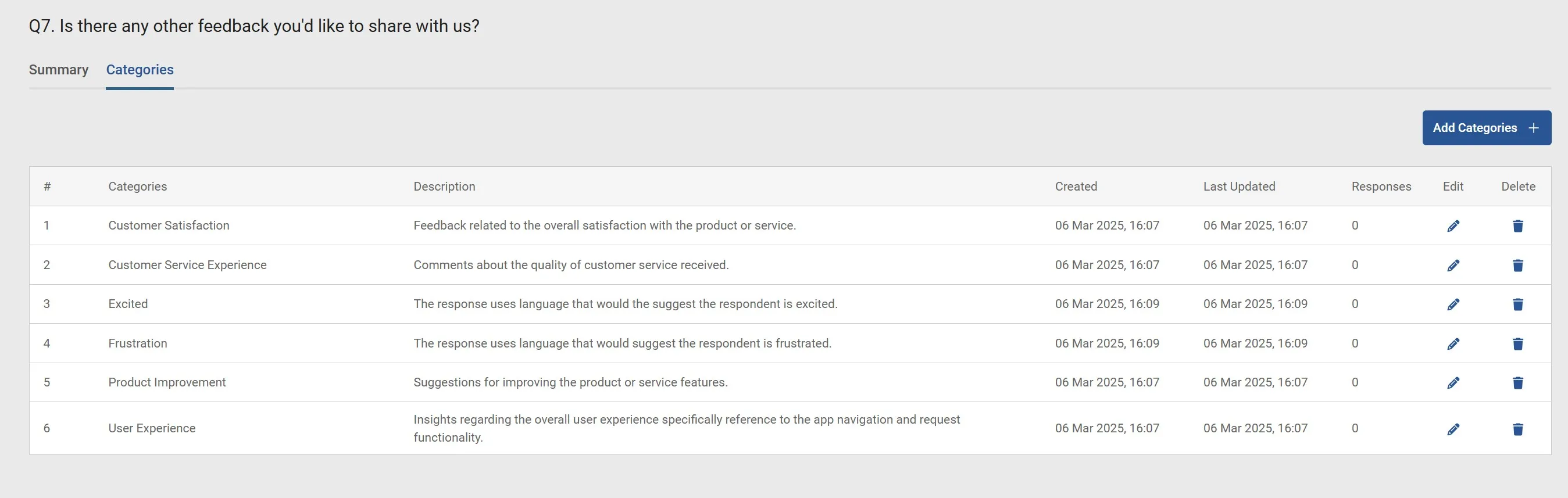Click the Categories column header
Viewport: 1568px width, 498px height.
[x=138, y=187]
